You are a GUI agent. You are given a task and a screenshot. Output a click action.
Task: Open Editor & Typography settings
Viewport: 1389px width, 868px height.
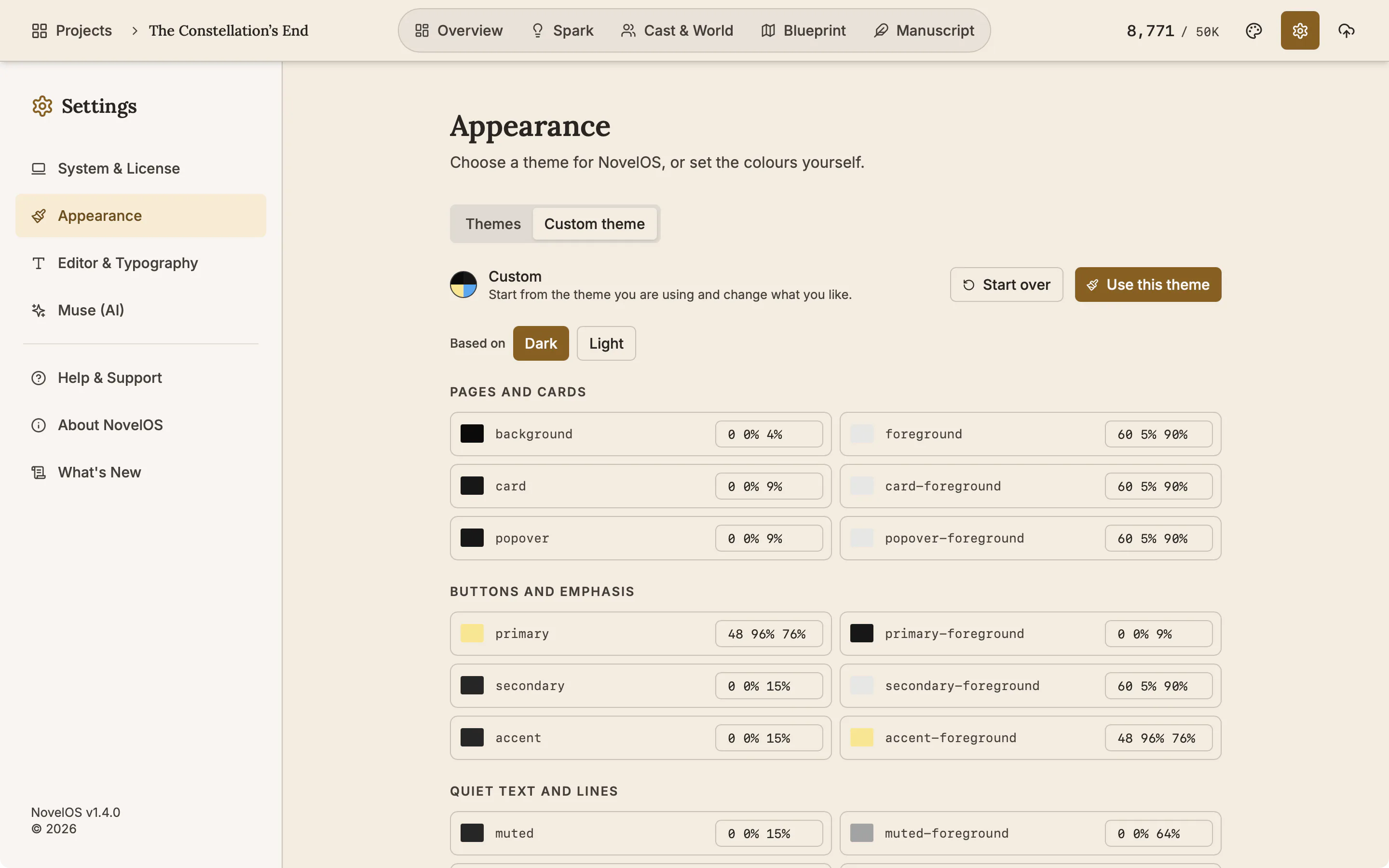(141, 263)
